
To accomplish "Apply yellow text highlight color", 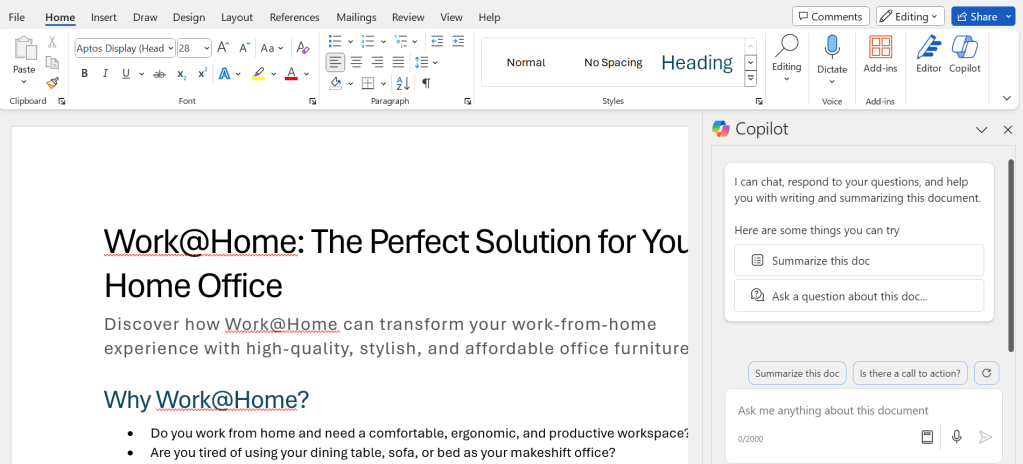I will (x=258, y=74).
